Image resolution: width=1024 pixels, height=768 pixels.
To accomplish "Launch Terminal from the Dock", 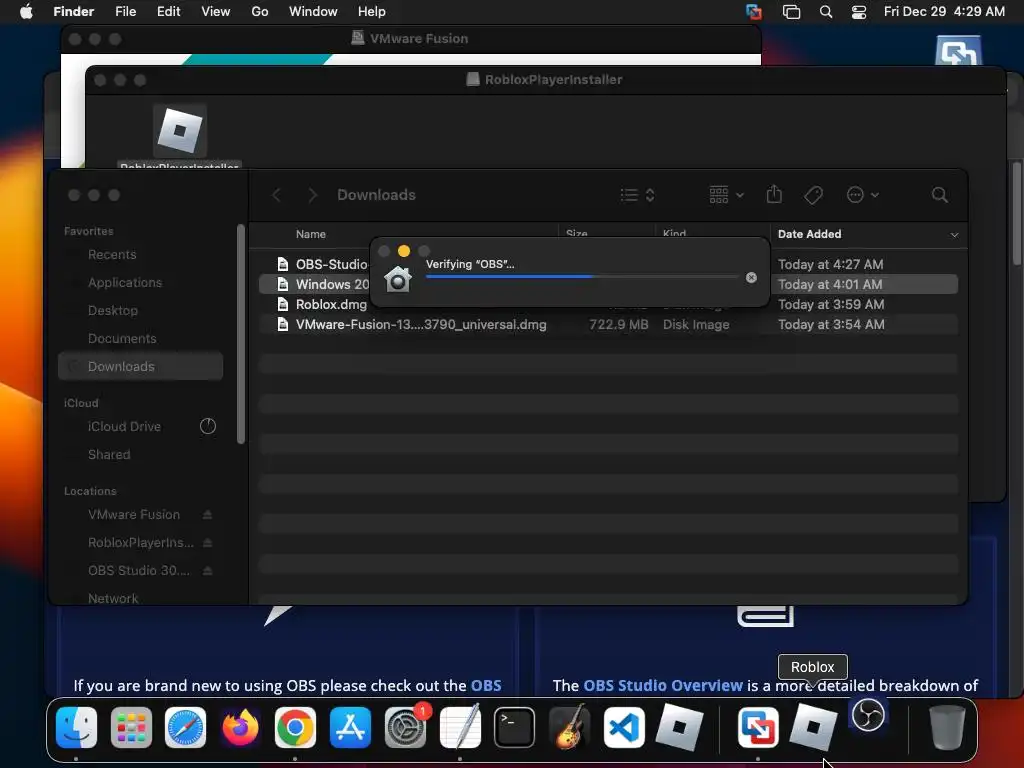I will (x=515, y=727).
